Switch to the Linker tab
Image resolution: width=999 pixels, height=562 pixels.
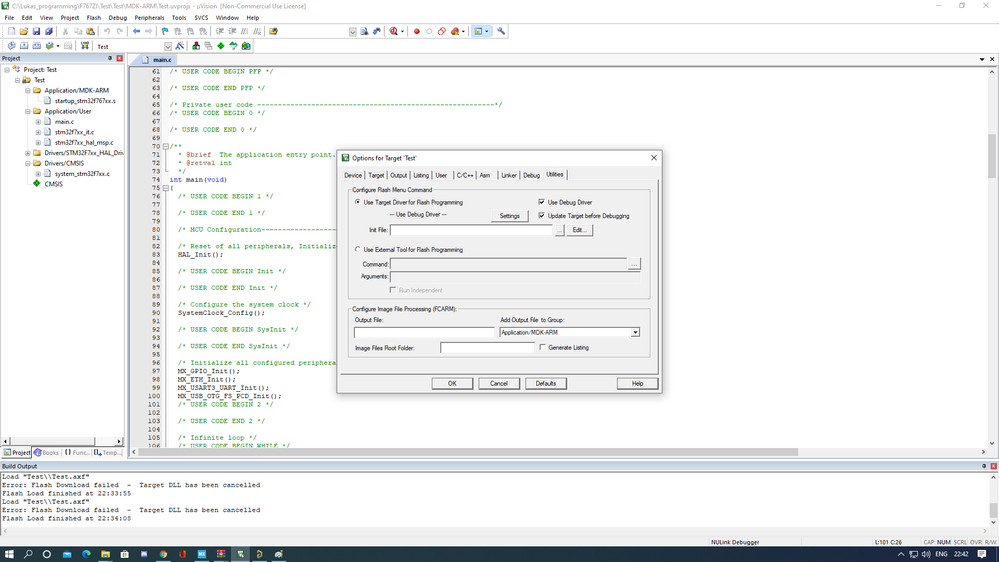pyautogui.click(x=508, y=175)
